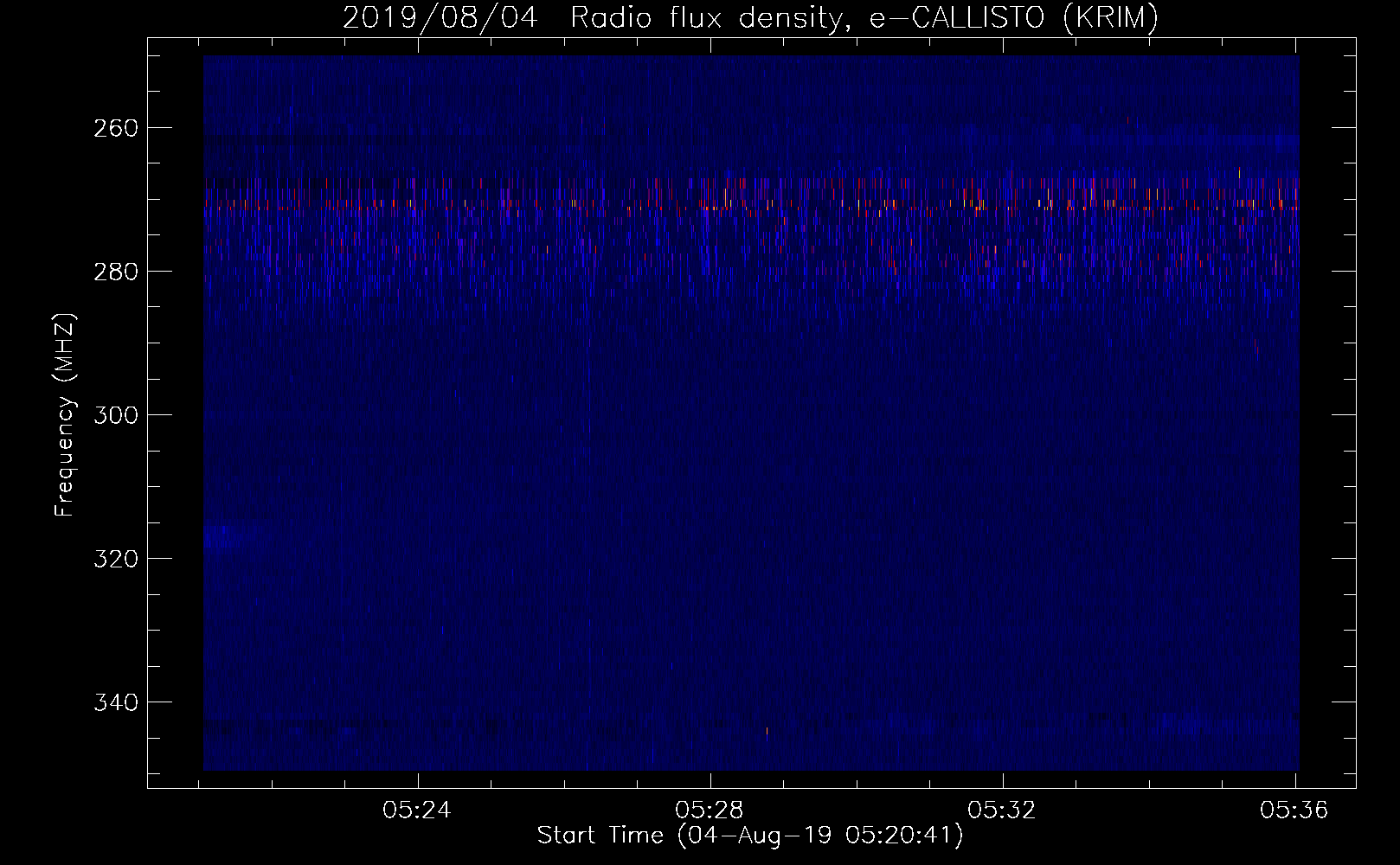
Task: Click the 05:32 time tick label
Action: [1003, 811]
